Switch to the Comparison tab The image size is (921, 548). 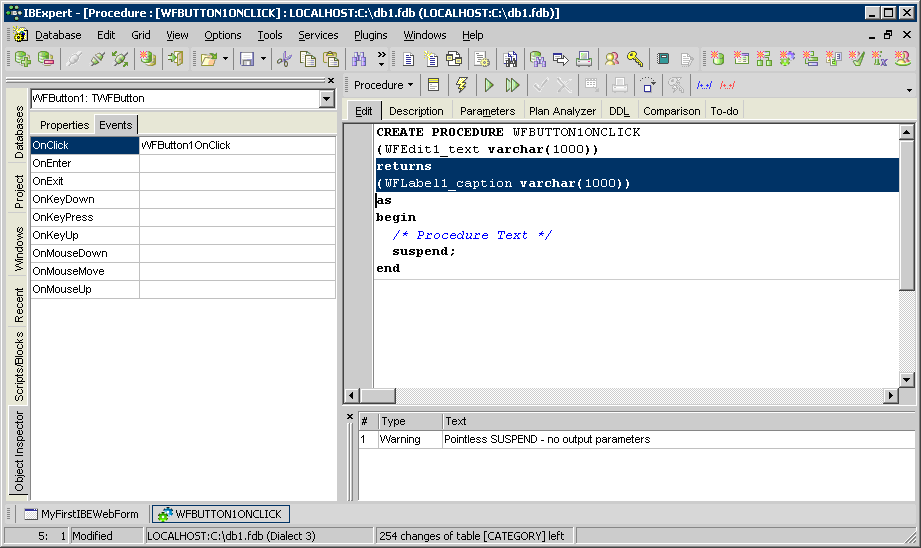[671, 111]
